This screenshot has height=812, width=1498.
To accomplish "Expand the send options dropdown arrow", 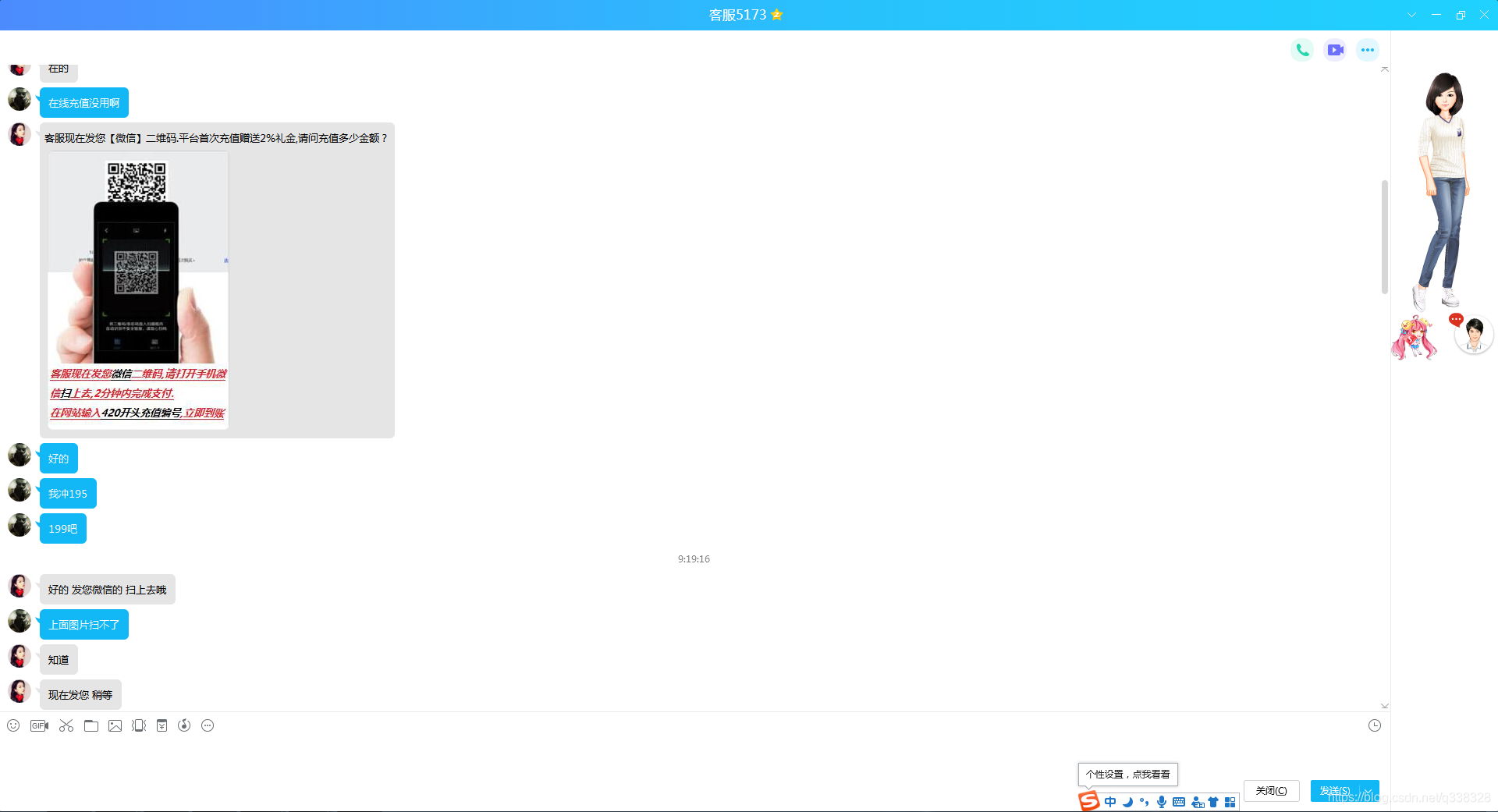I will click(1369, 791).
